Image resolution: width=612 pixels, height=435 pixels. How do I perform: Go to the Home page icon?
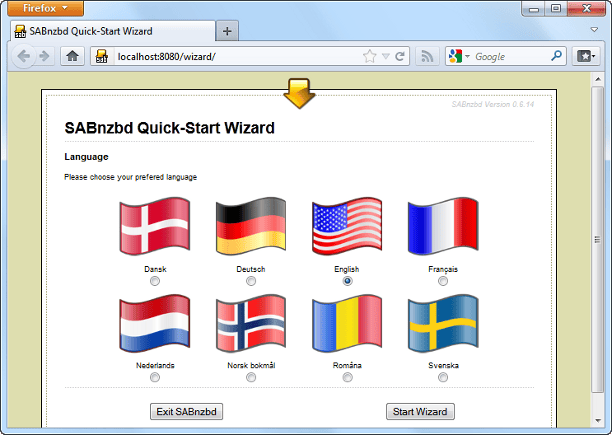(72, 57)
